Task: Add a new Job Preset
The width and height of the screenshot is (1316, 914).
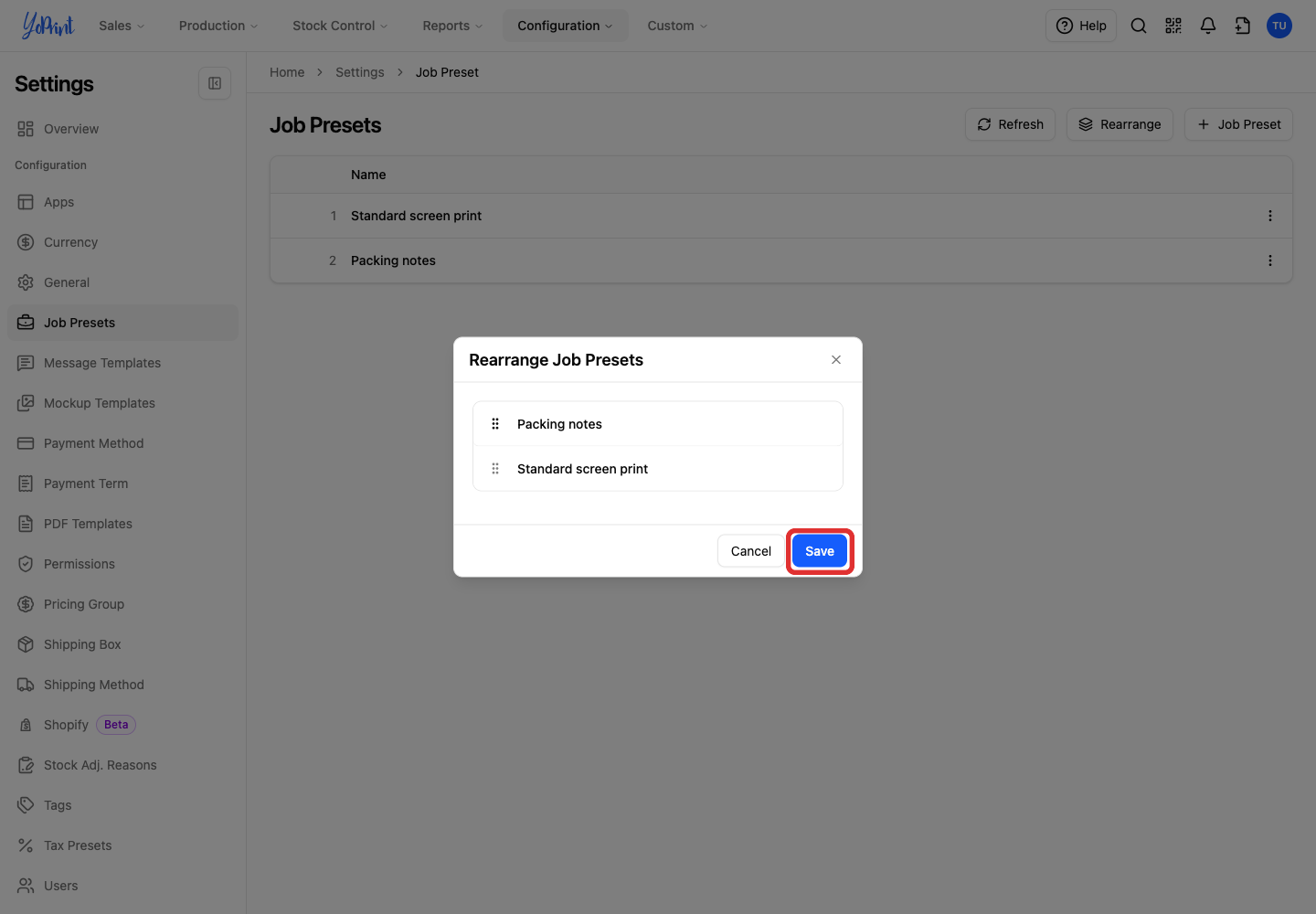Action: [x=1238, y=124]
